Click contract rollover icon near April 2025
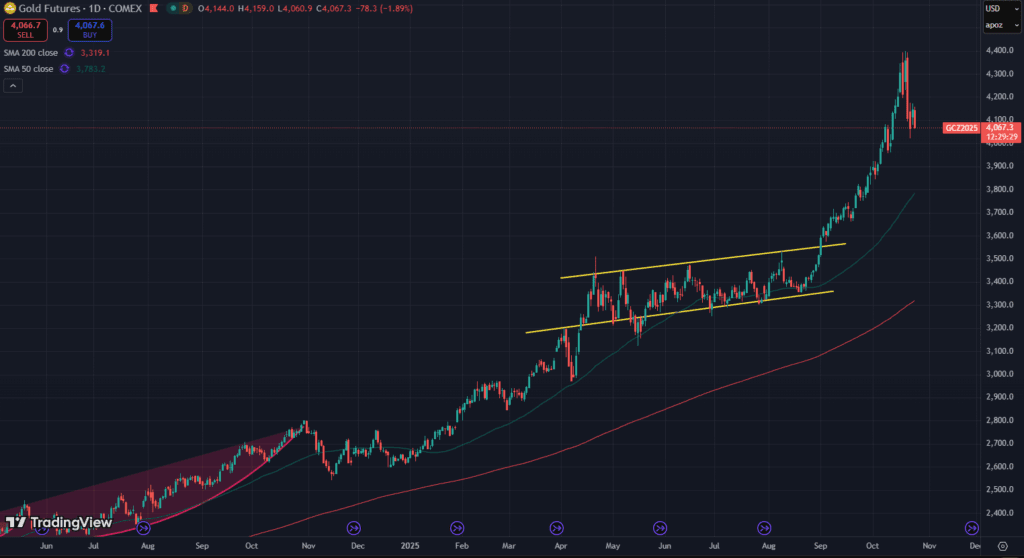This screenshot has height=558, width=1024. [x=558, y=527]
